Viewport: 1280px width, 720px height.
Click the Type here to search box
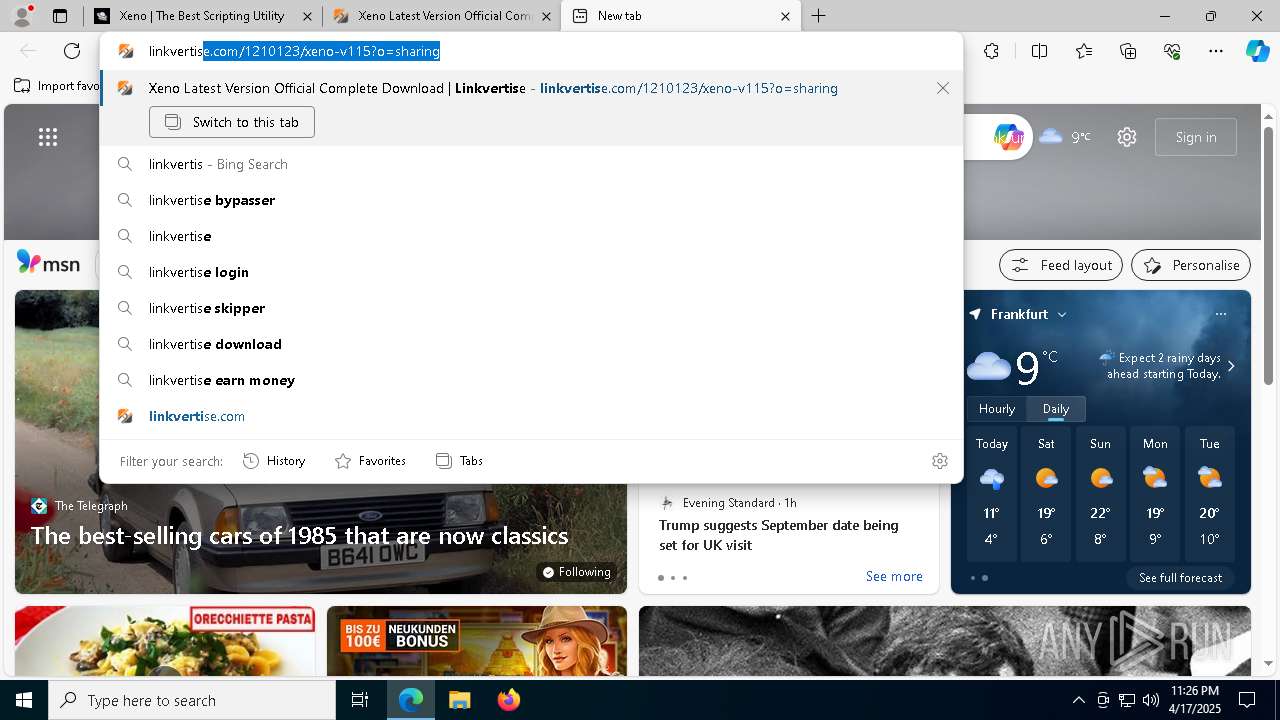point(192,700)
